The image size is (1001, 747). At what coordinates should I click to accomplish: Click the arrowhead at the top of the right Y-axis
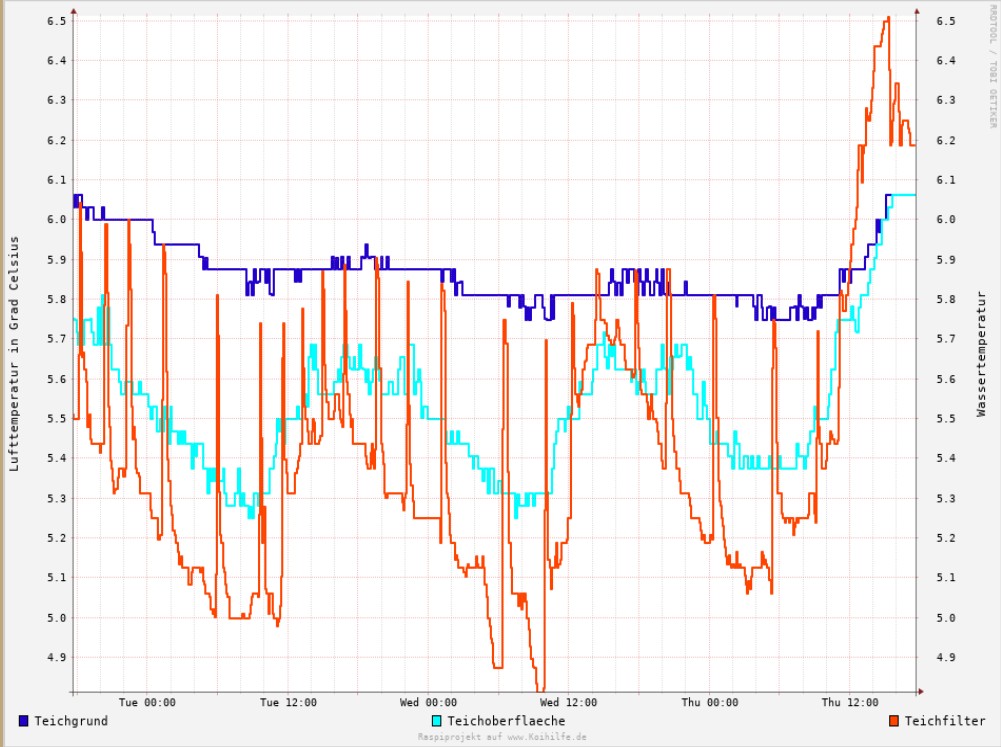click(x=916, y=11)
